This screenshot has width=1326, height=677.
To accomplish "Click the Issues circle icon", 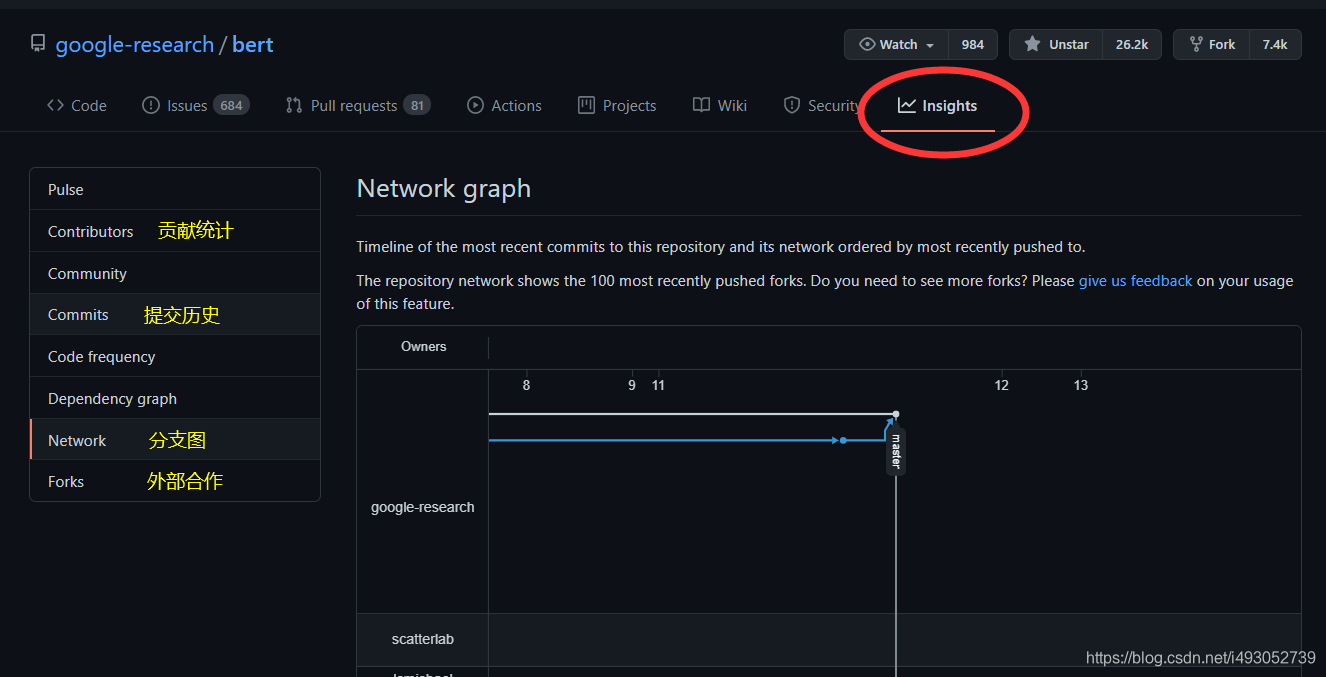I will 151,105.
